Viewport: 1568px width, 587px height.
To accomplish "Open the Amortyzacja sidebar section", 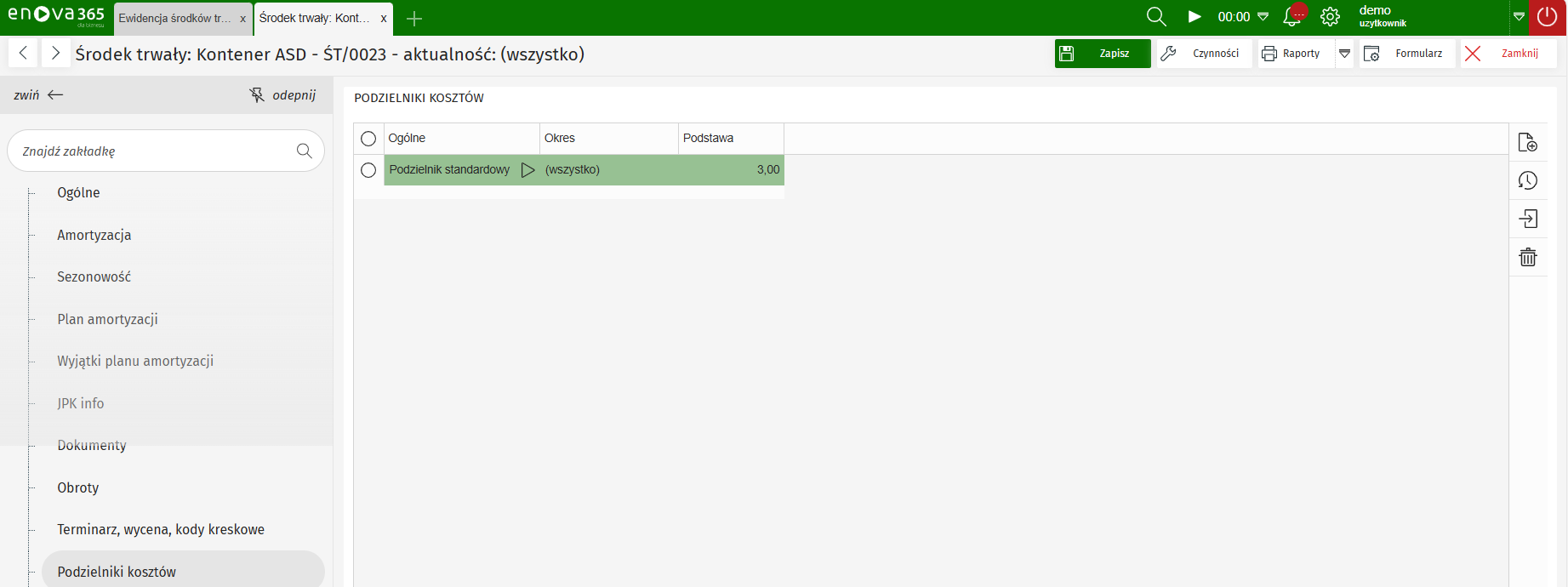I will click(94, 235).
